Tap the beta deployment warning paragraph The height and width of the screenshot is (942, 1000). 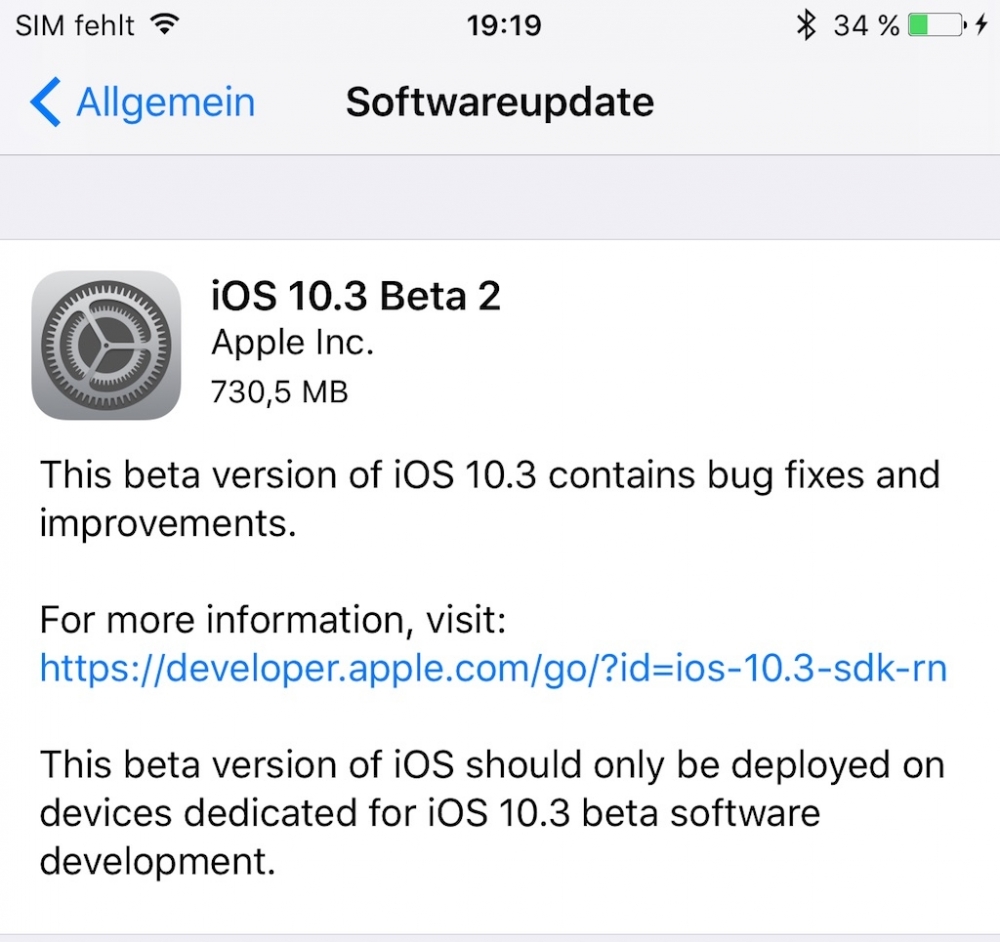pos(491,813)
